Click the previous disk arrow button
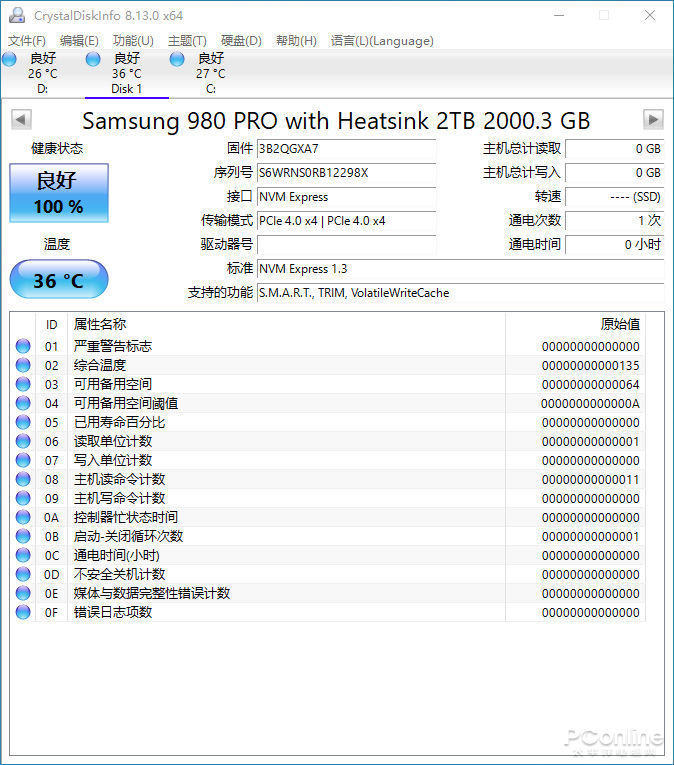This screenshot has height=765, width=674. point(21,120)
